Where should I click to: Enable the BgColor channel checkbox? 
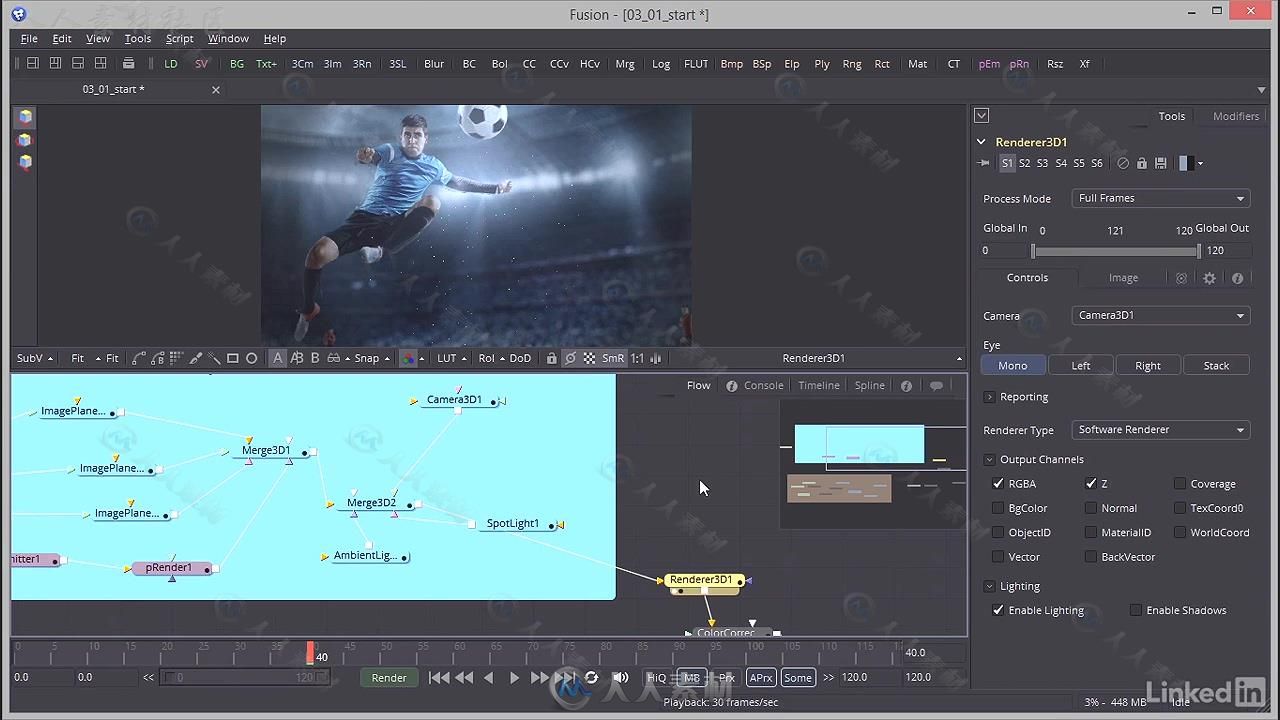pos(998,508)
